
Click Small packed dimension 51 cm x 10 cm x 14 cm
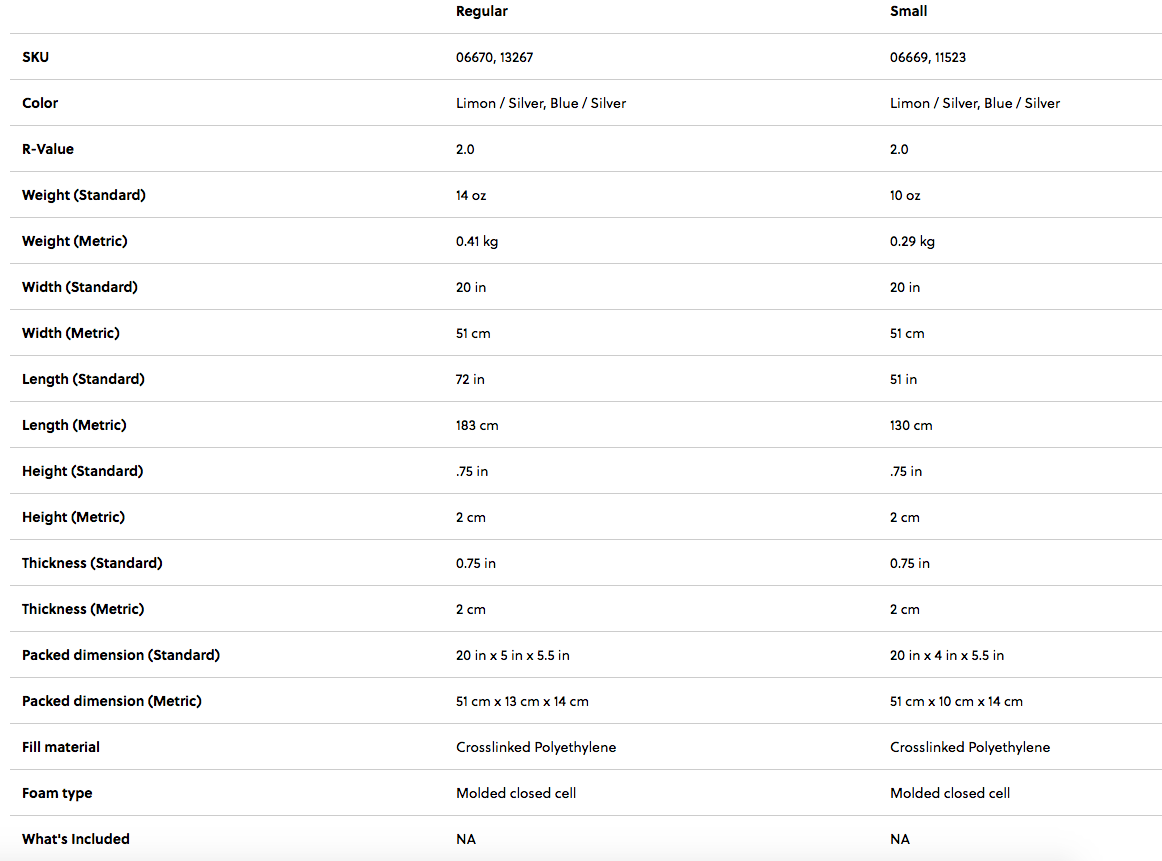click(x=956, y=701)
